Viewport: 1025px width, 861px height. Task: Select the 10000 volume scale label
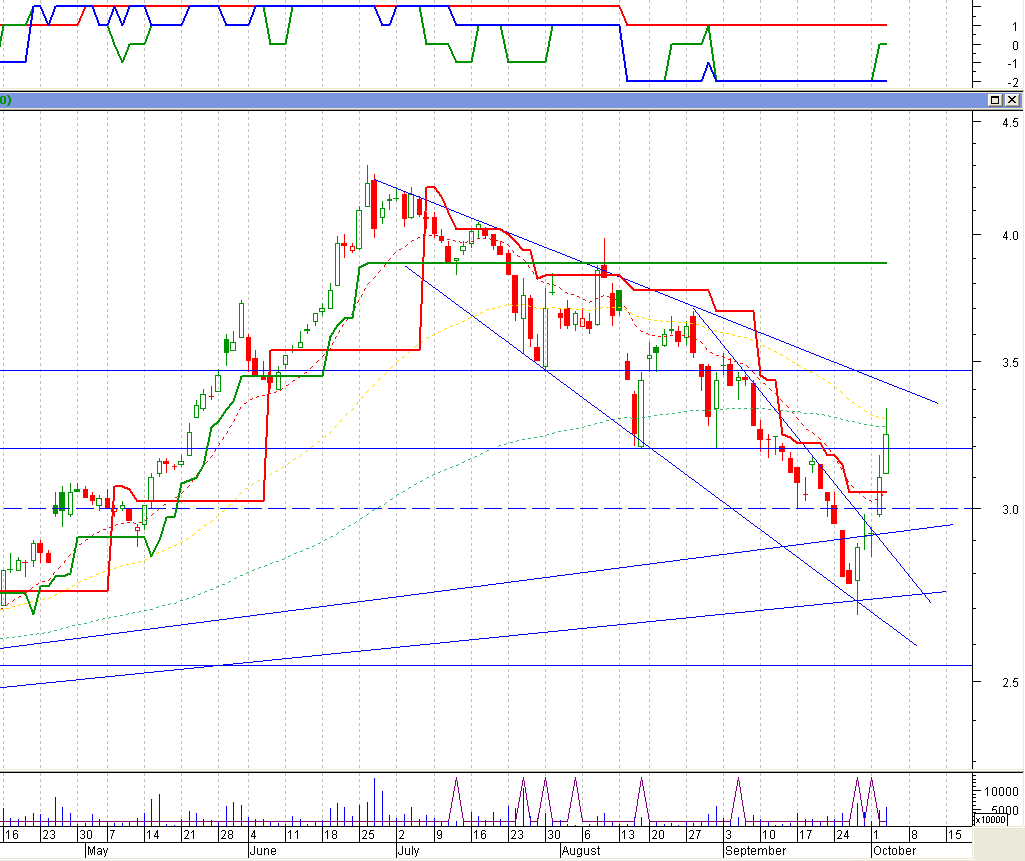[1001, 792]
